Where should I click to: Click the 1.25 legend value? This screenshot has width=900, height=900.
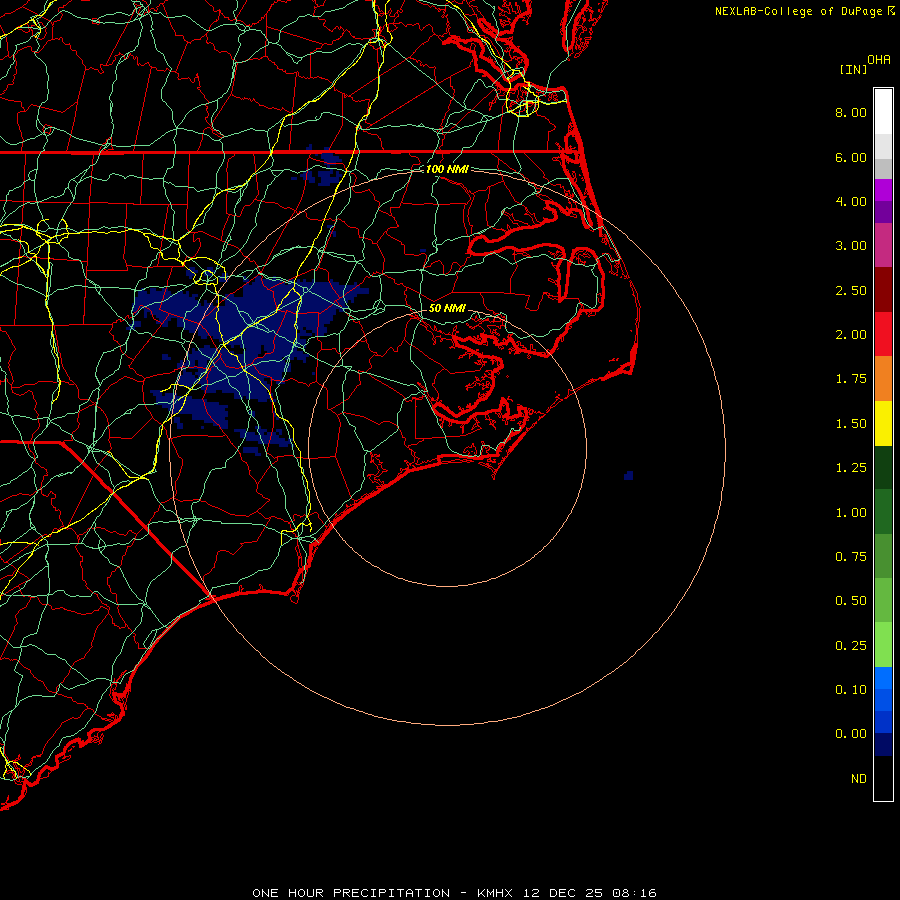click(851, 468)
